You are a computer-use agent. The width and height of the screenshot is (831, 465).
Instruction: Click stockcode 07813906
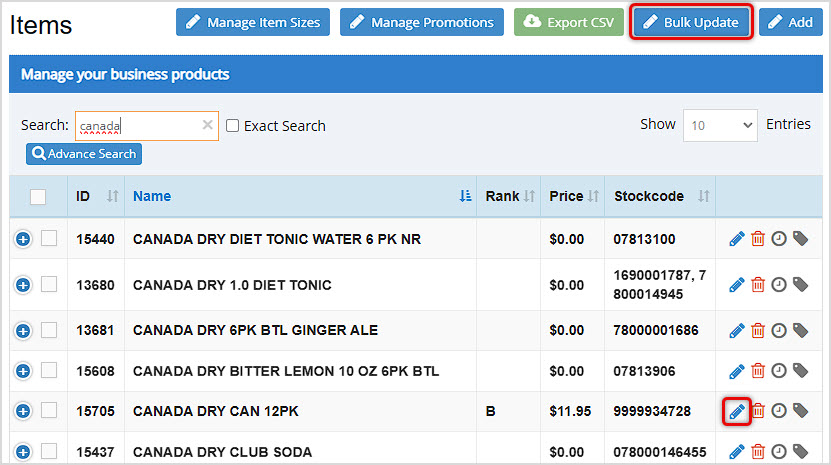pyautogui.click(x=644, y=371)
